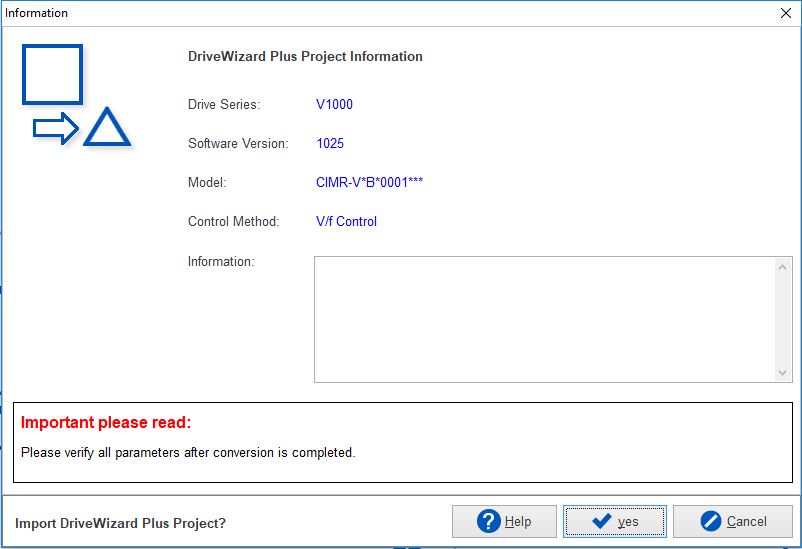Click the Software Version label
The image size is (802, 549).
pyautogui.click(x=238, y=143)
